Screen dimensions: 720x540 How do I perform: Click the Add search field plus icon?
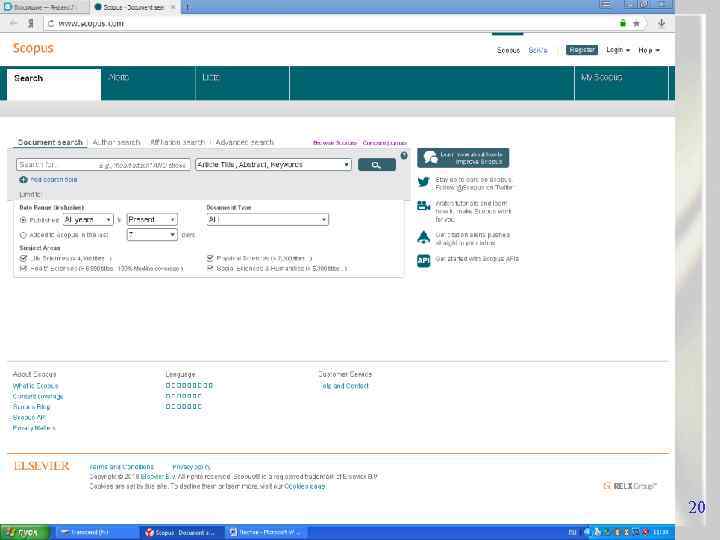[23, 180]
